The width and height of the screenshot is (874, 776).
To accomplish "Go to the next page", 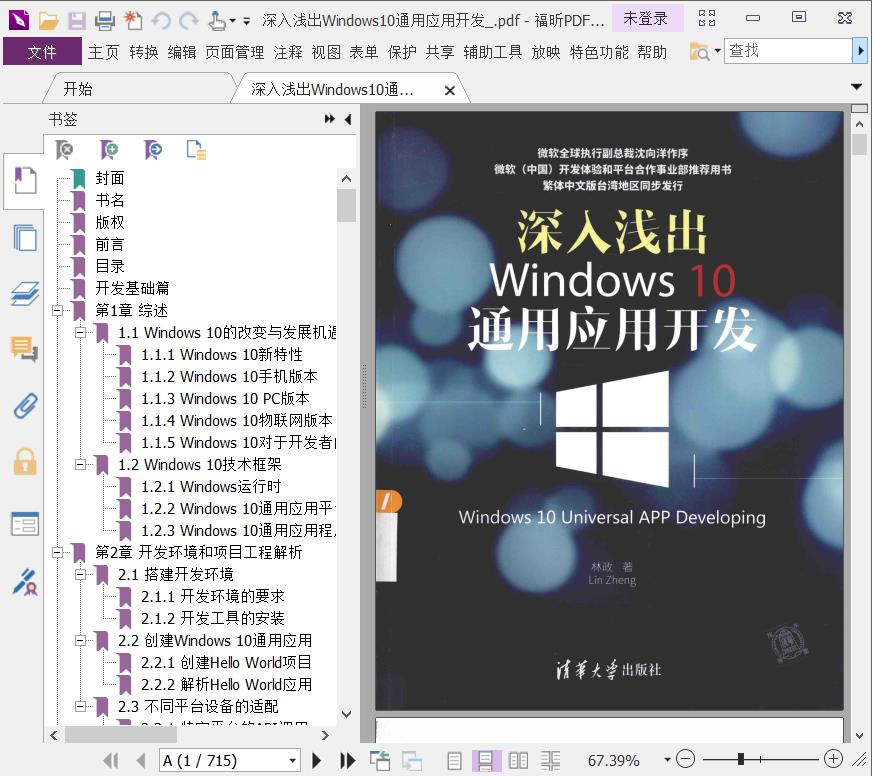I will (317, 760).
